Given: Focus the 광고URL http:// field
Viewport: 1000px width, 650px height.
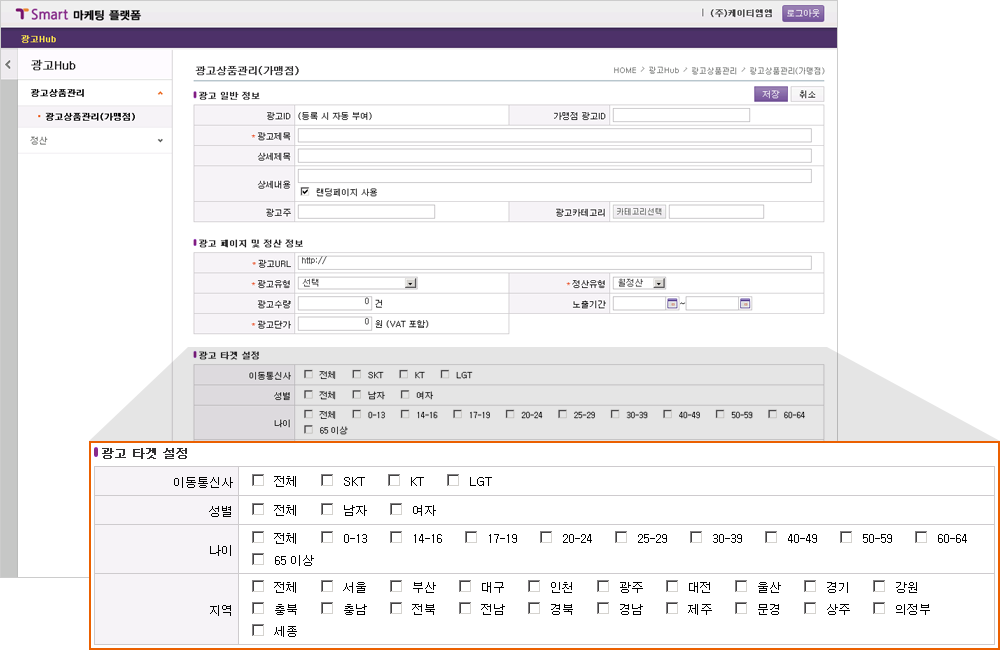Looking at the screenshot, I should [x=555, y=263].
